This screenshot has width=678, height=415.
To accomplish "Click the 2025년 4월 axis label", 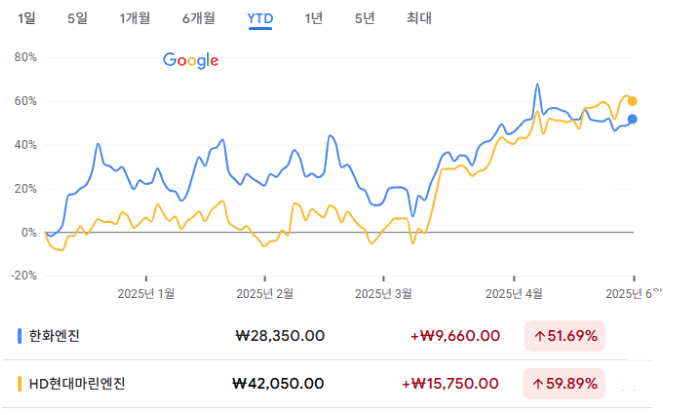I will [x=514, y=294].
